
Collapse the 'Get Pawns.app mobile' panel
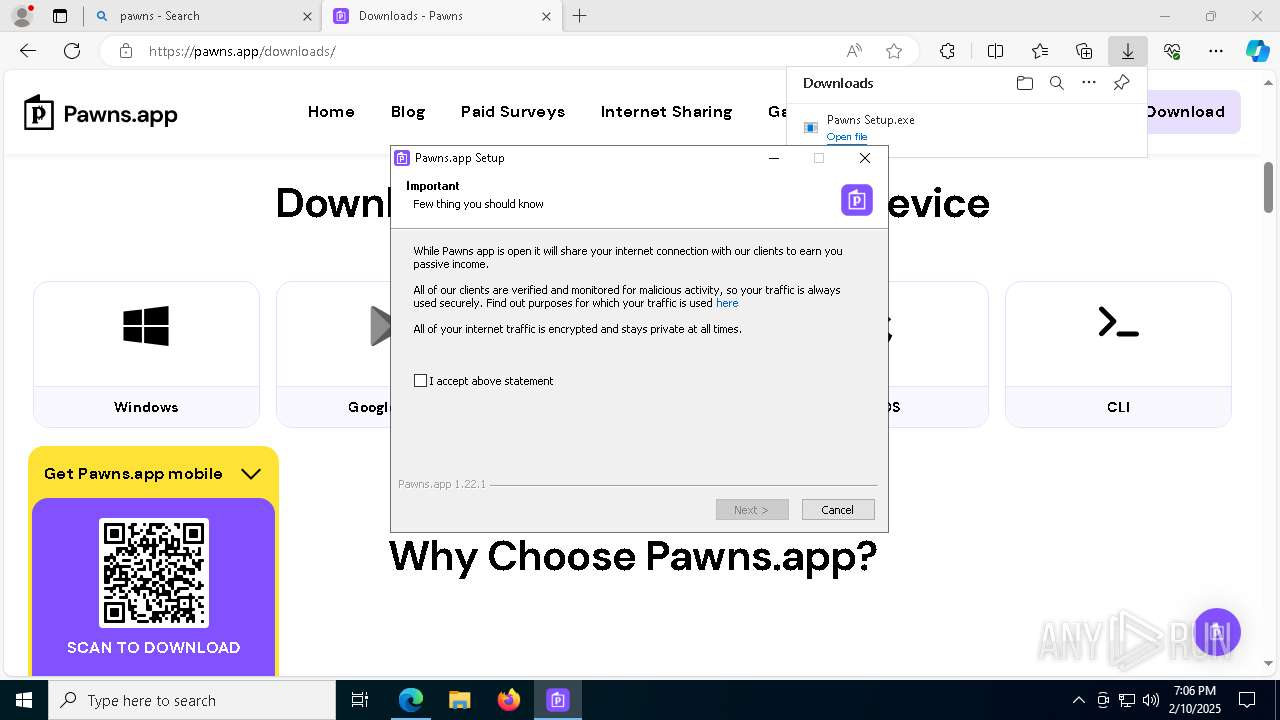click(251, 474)
